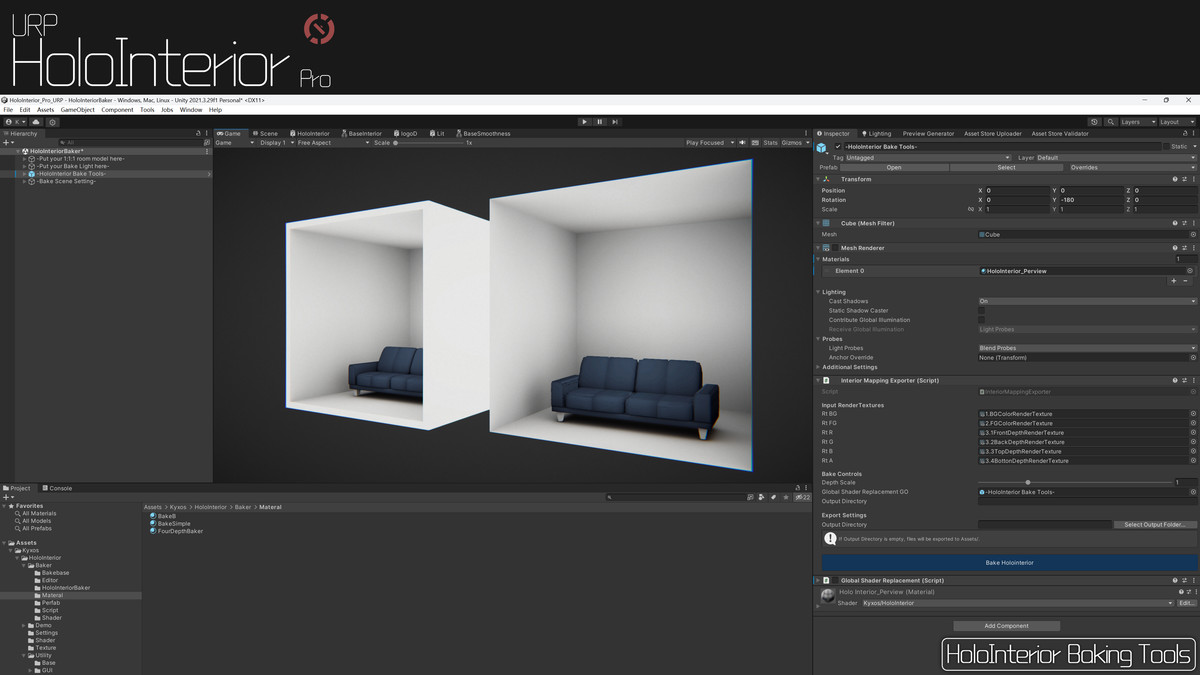Open the cloud services icon

pyautogui.click(x=36, y=122)
